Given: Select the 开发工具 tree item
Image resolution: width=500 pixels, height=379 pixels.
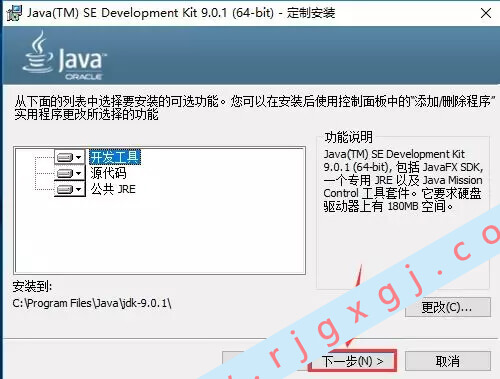Looking at the screenshot, I should (x=115, y=157).
